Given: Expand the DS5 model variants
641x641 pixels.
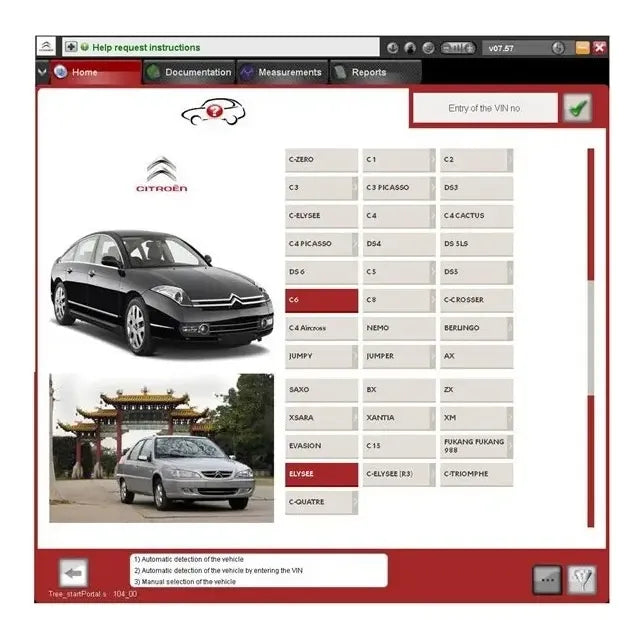Looking at the screenshot, I should pyautogui.click(x=510, y=272).
